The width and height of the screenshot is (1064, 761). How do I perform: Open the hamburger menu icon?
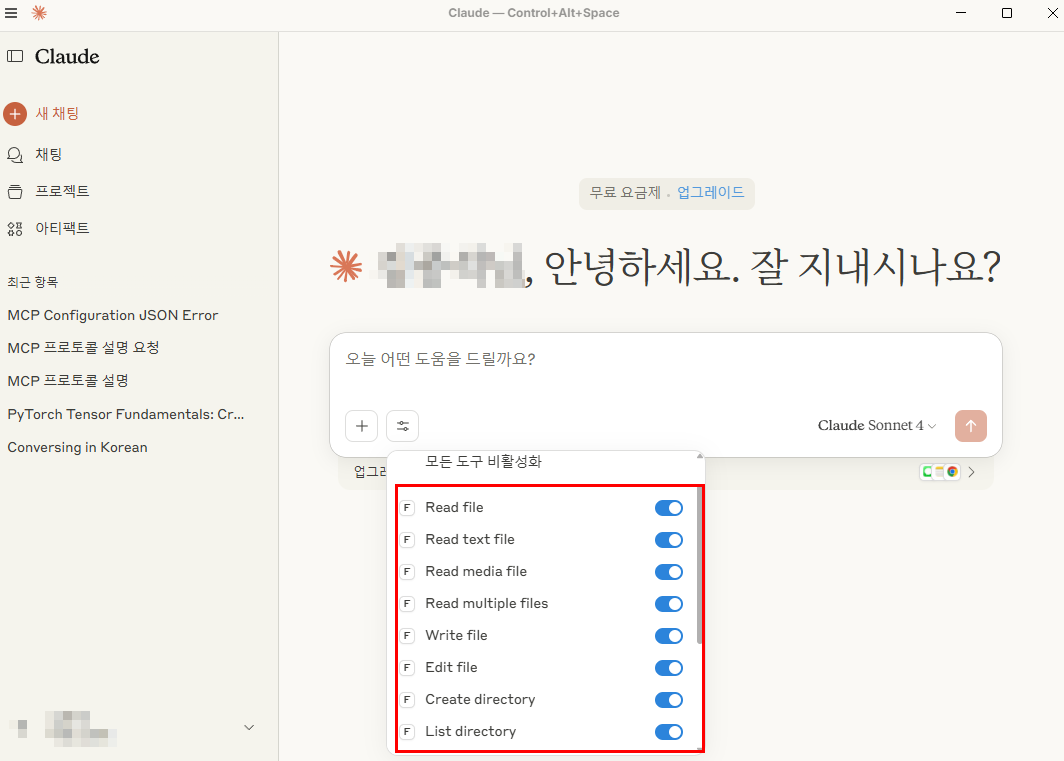coord(12,13)
